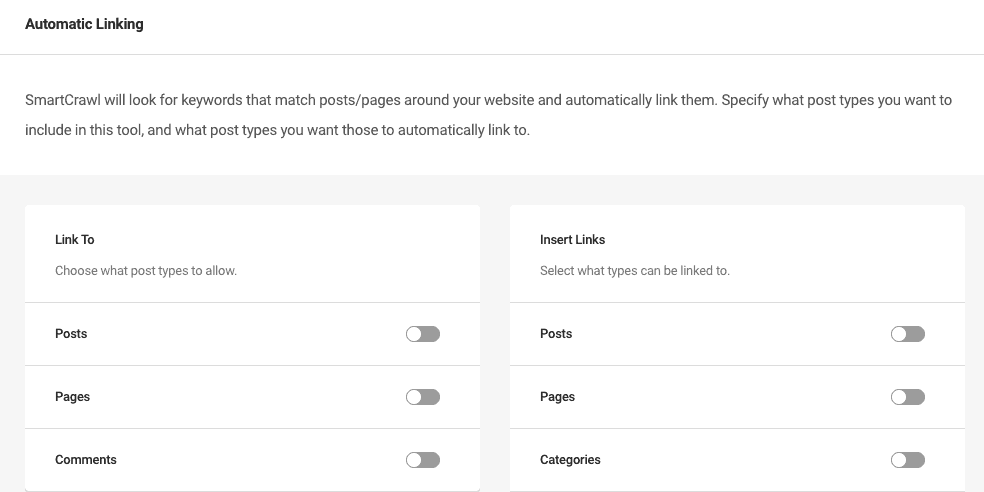Click the Pages label in Insert Links card
984x492 pixels.
557,397
